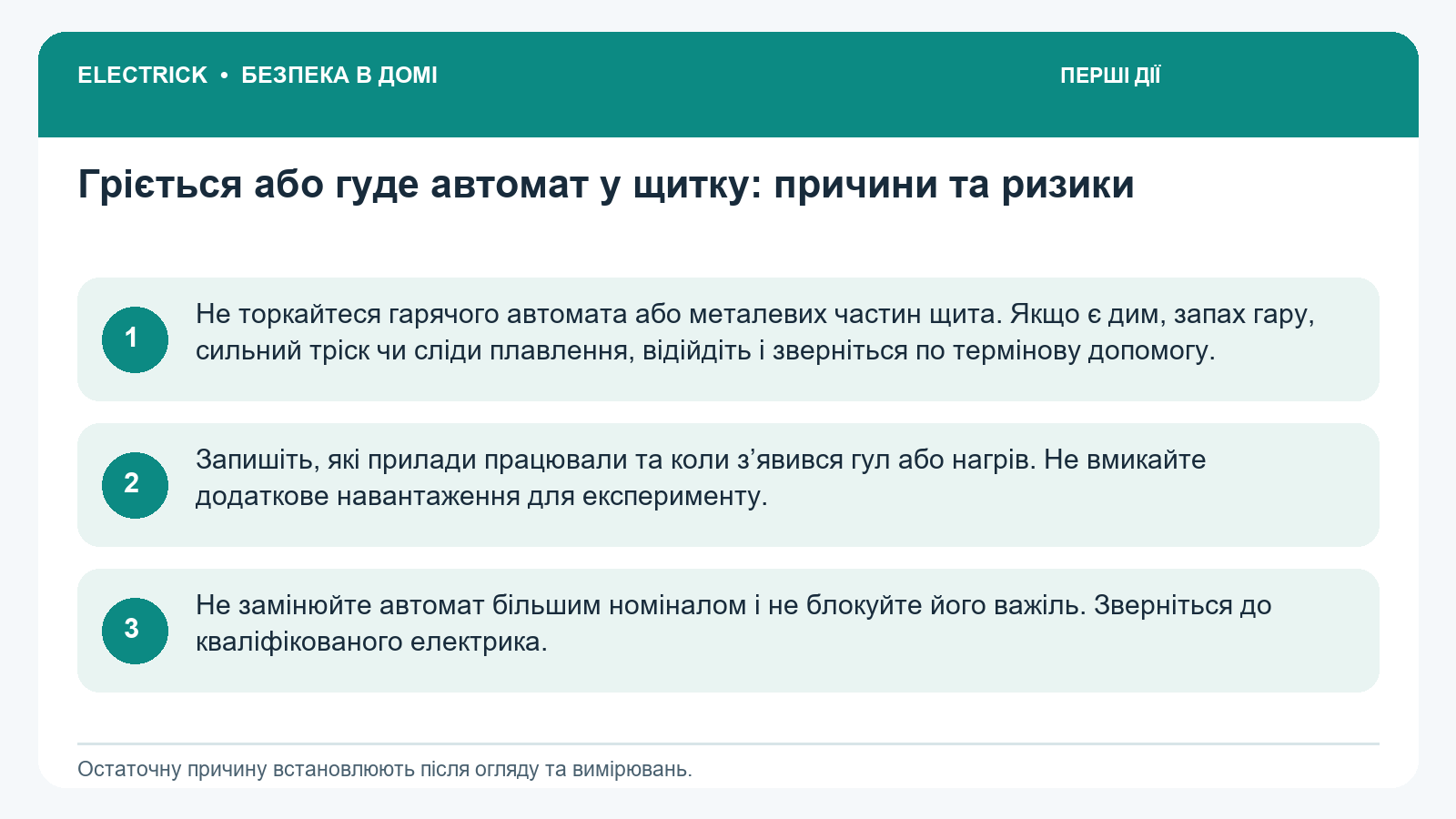Click the step 2 number badge
Screen dimensions: 1456x819
(x=135, y=485)
